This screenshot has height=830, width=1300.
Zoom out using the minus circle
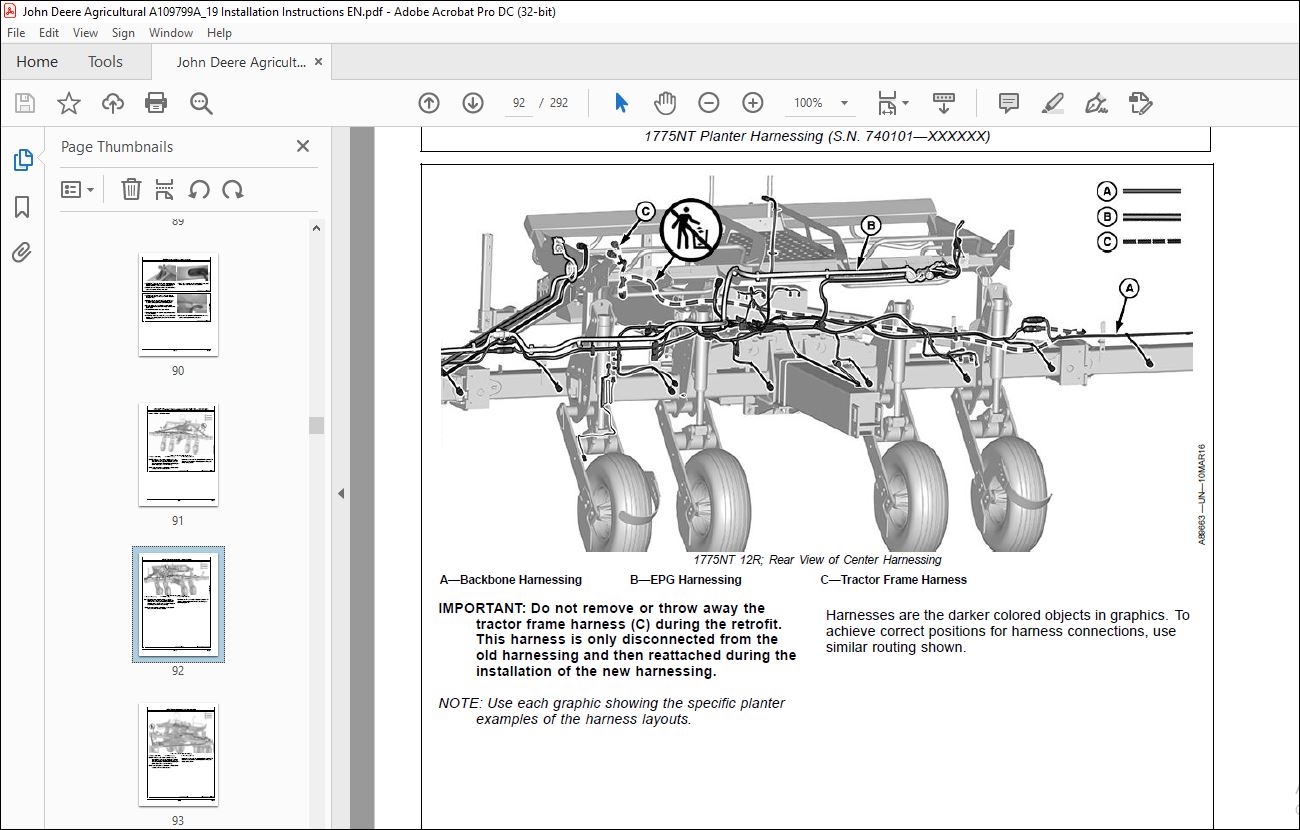709,103
